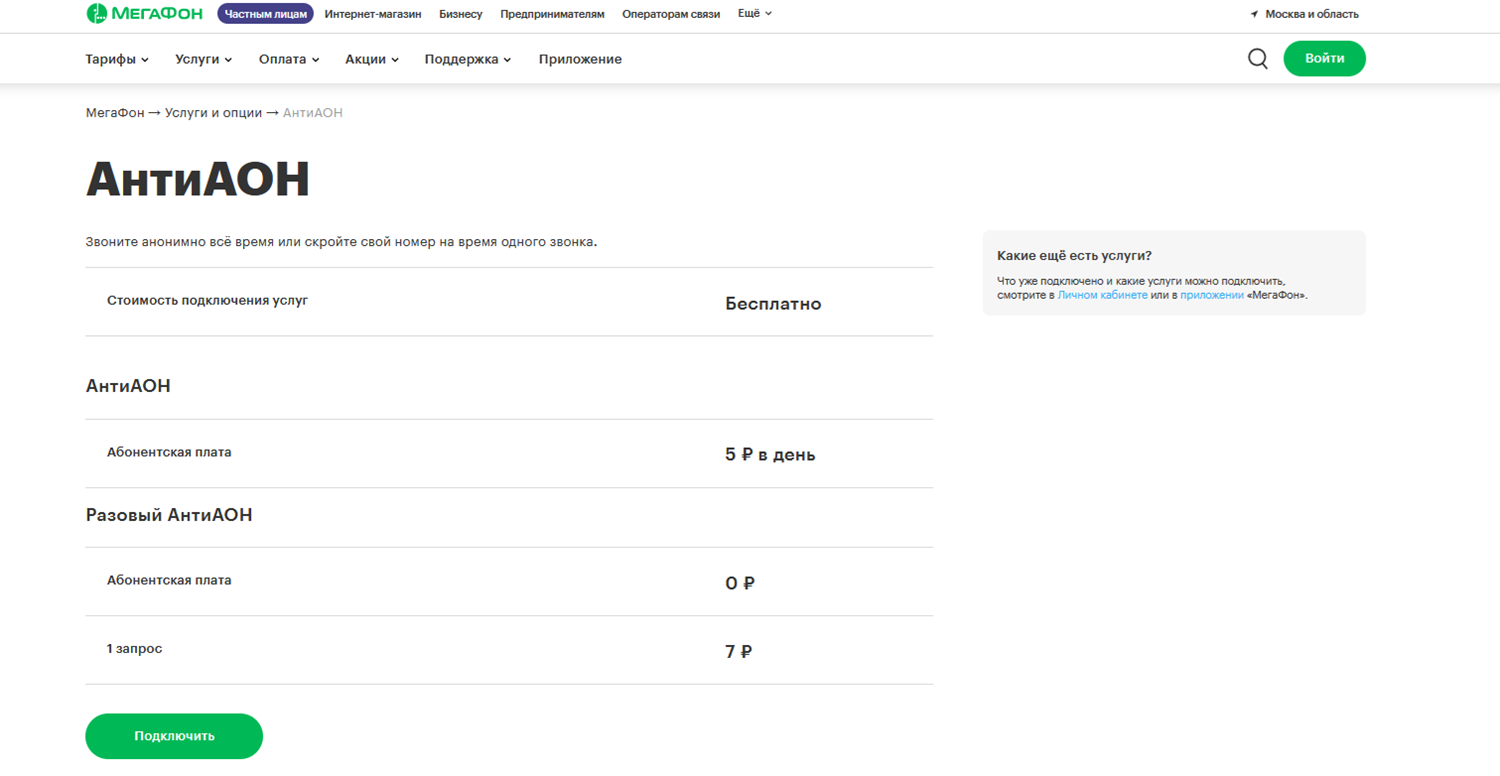Expand the Тарифы menu
This screenshot has width=1500, height=776.
coord(117,59)
